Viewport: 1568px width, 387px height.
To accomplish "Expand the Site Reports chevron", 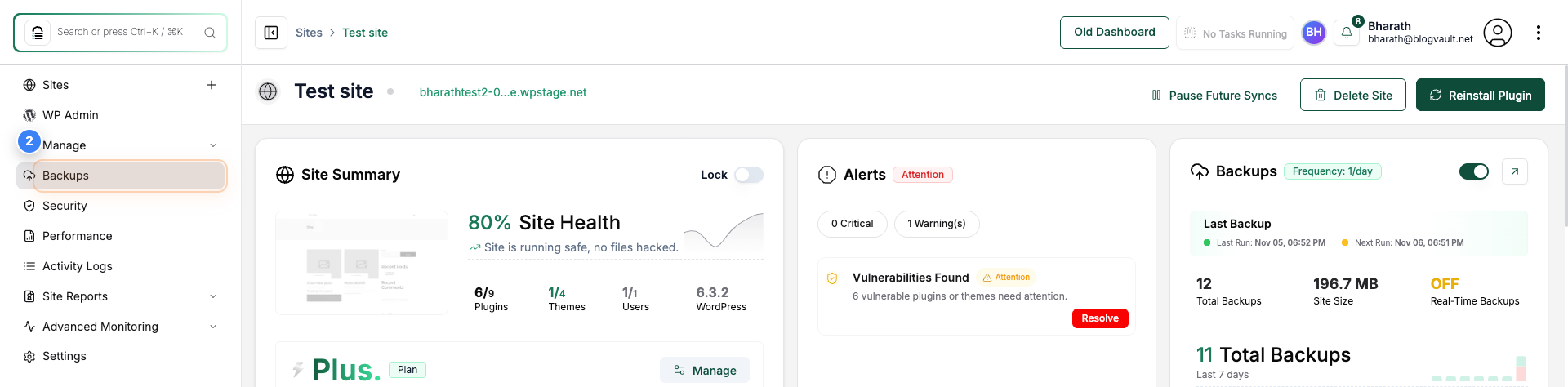I will click(213, 296).
